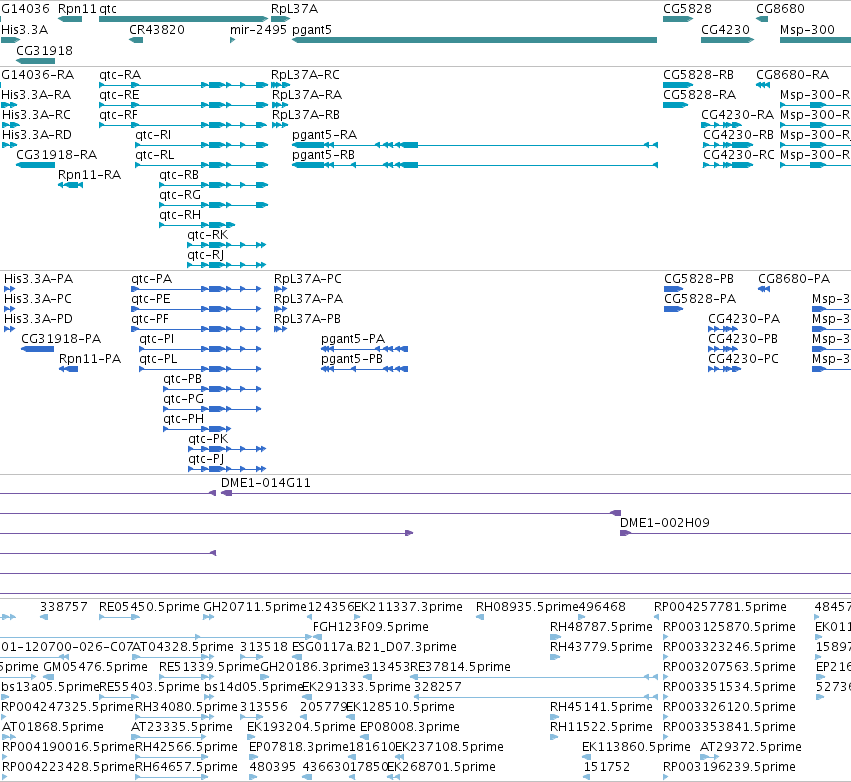851x782 pixels.
Task: Select EST label RH08935.5prime
Action: pyautogui.click(x=527, y=607)
